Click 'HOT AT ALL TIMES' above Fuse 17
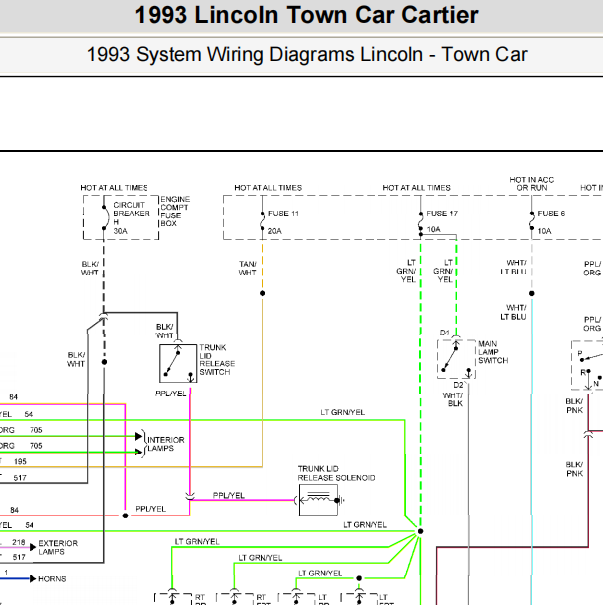 (416, 188)
